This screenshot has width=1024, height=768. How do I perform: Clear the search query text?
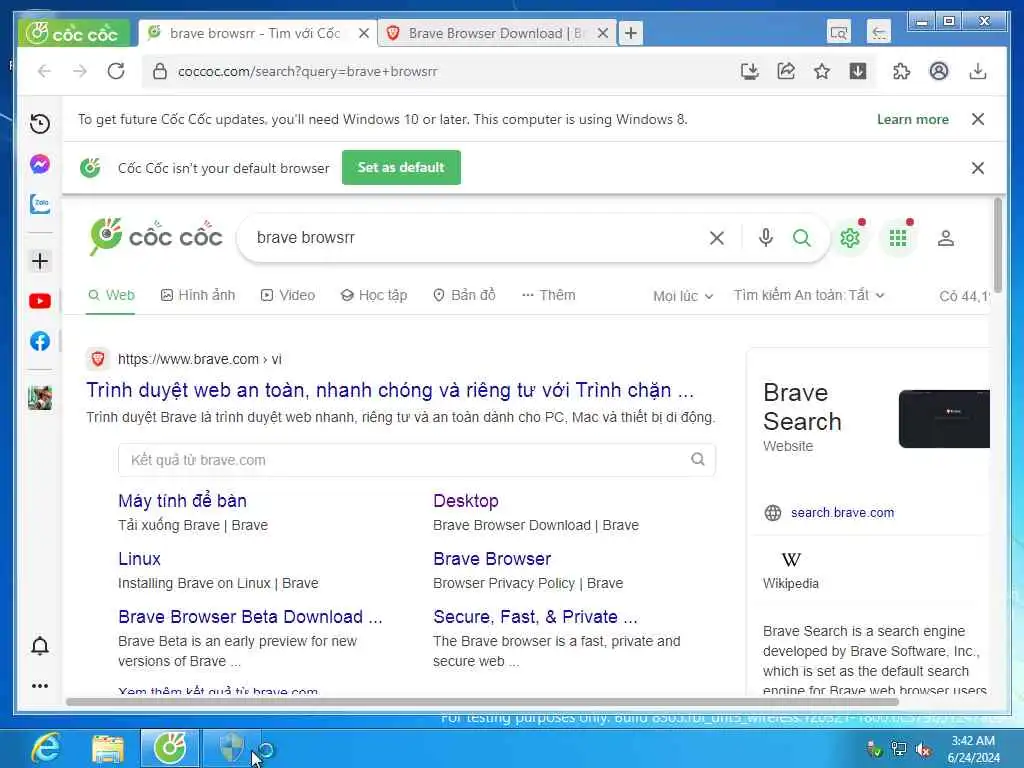716,238
